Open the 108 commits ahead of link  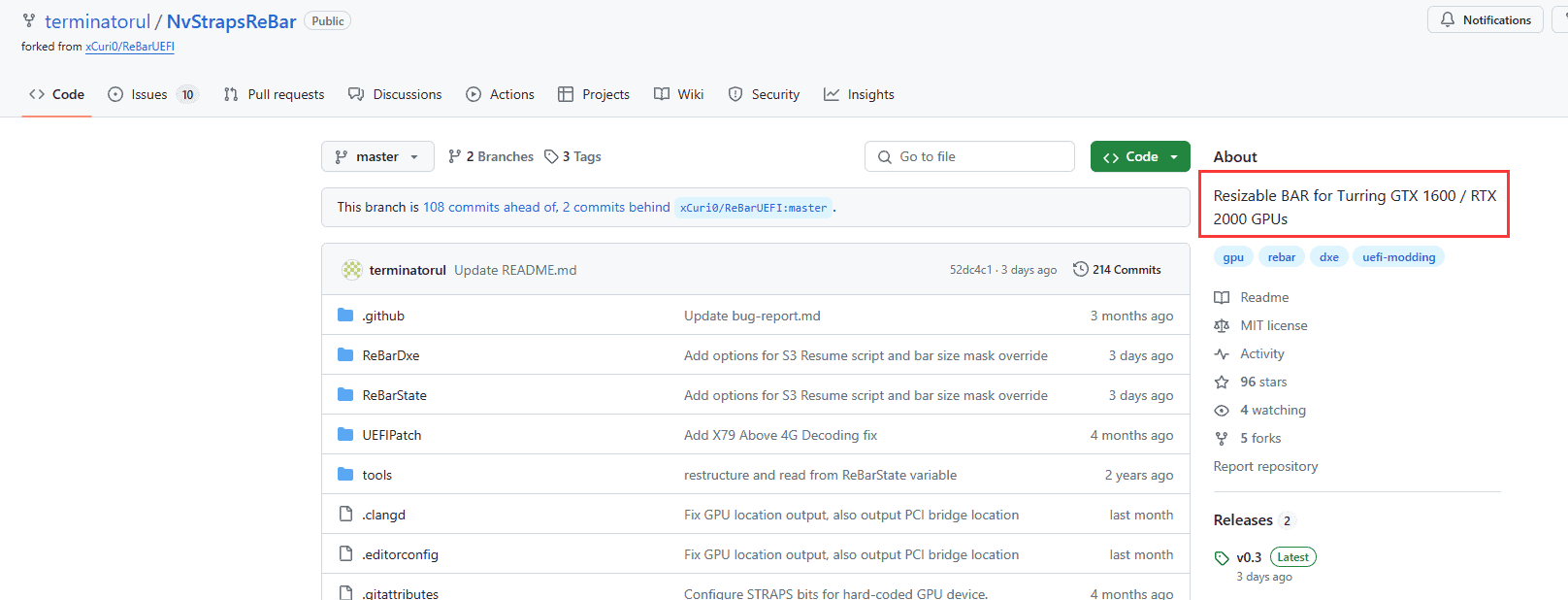(x=490, y=207)
